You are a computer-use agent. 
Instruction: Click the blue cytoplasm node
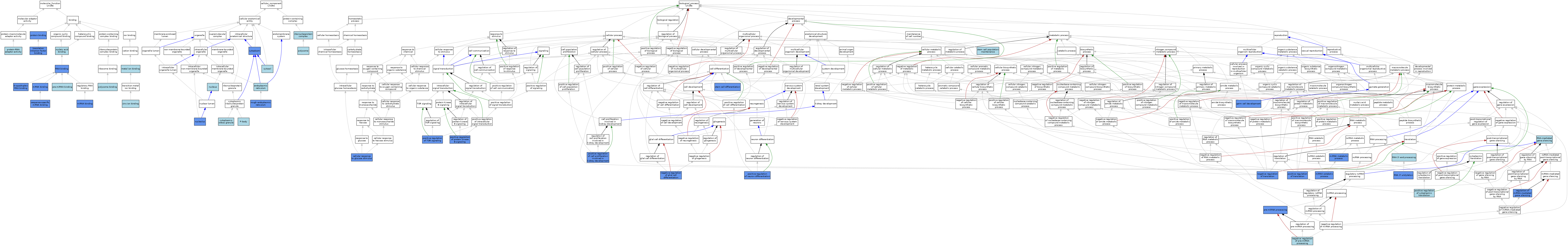[254, 51]
